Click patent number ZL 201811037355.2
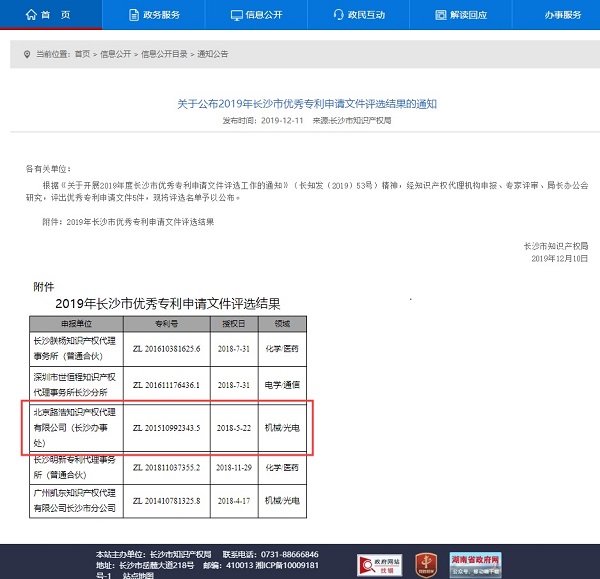Image resolution: width=600 pixels, height=579 pixels. click(166, 468)
